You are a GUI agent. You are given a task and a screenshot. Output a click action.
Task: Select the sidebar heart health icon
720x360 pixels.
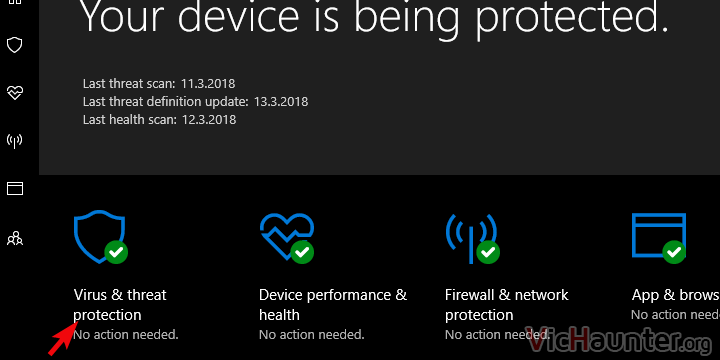[x=15, y=92]
